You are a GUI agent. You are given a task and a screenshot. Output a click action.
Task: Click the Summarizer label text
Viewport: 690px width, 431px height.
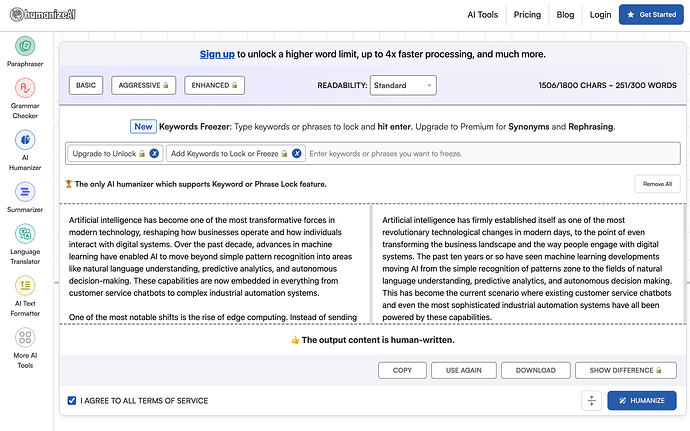click(25, 210)
